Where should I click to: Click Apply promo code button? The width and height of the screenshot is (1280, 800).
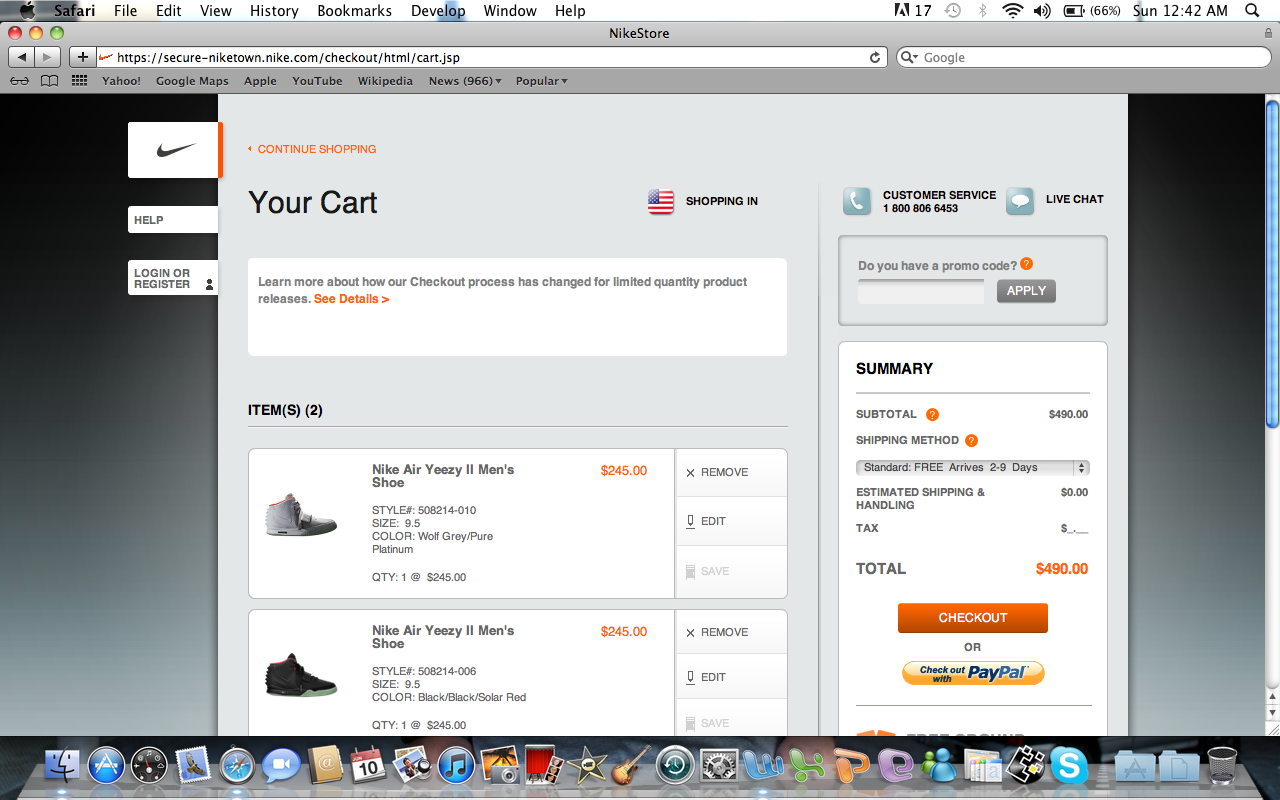(1026, 291)
